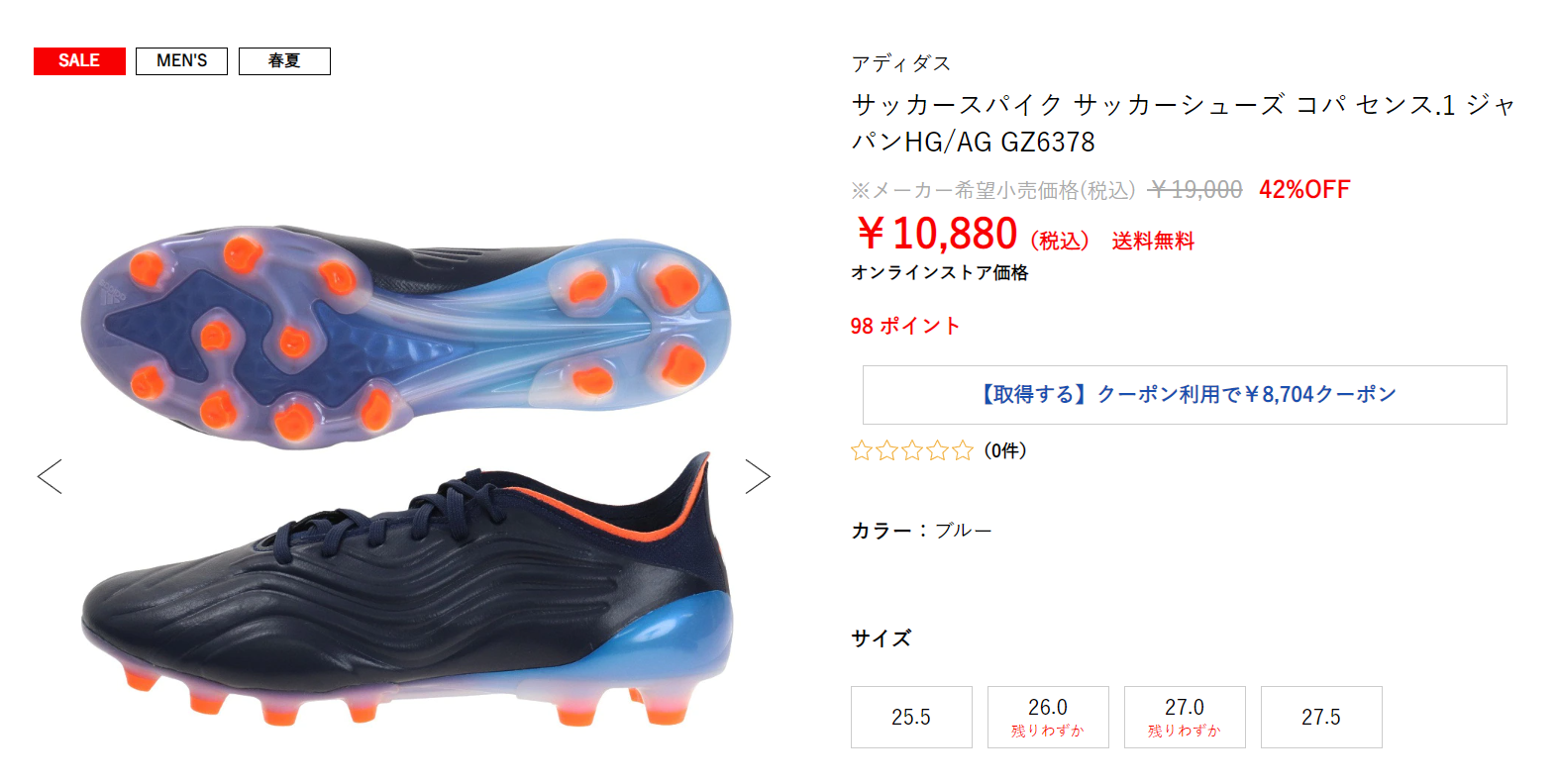This screenshot has width=1558, height=784.
Task: Select size 26.0
Action: 1048,717
